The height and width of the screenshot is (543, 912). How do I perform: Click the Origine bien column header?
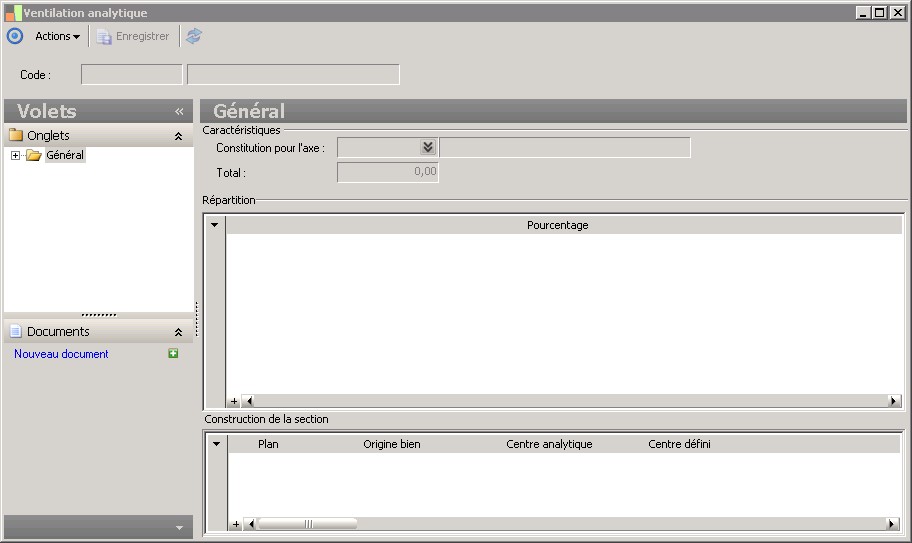click(x=391, y=444)
